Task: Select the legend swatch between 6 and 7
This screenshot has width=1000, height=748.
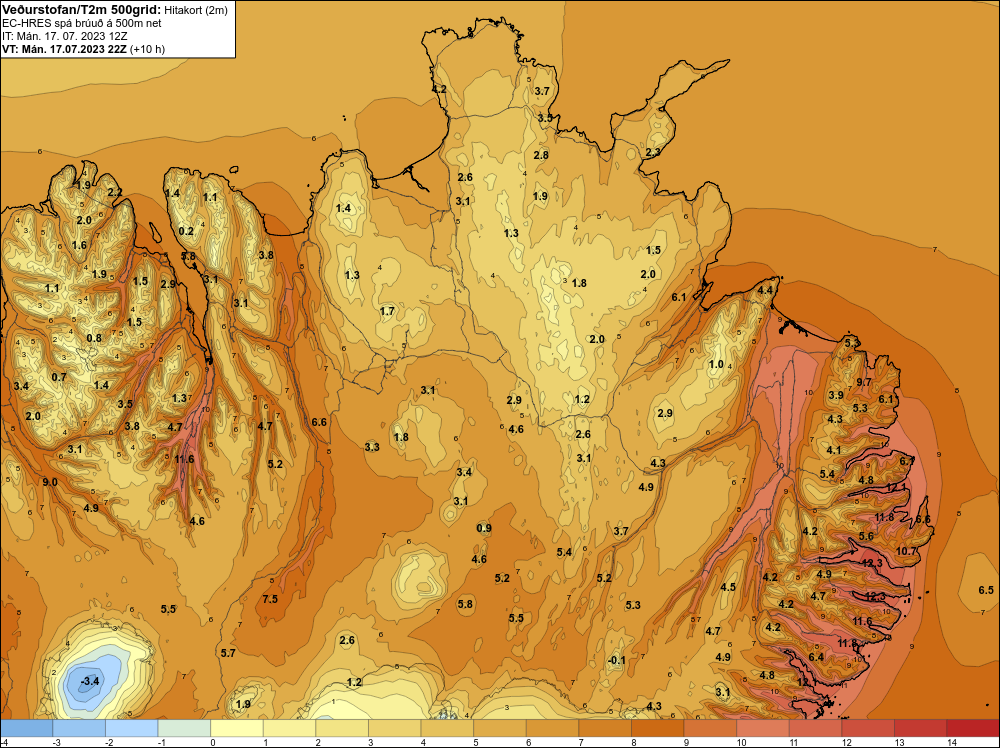Action: pyautogui.click(x=553, y=728)
